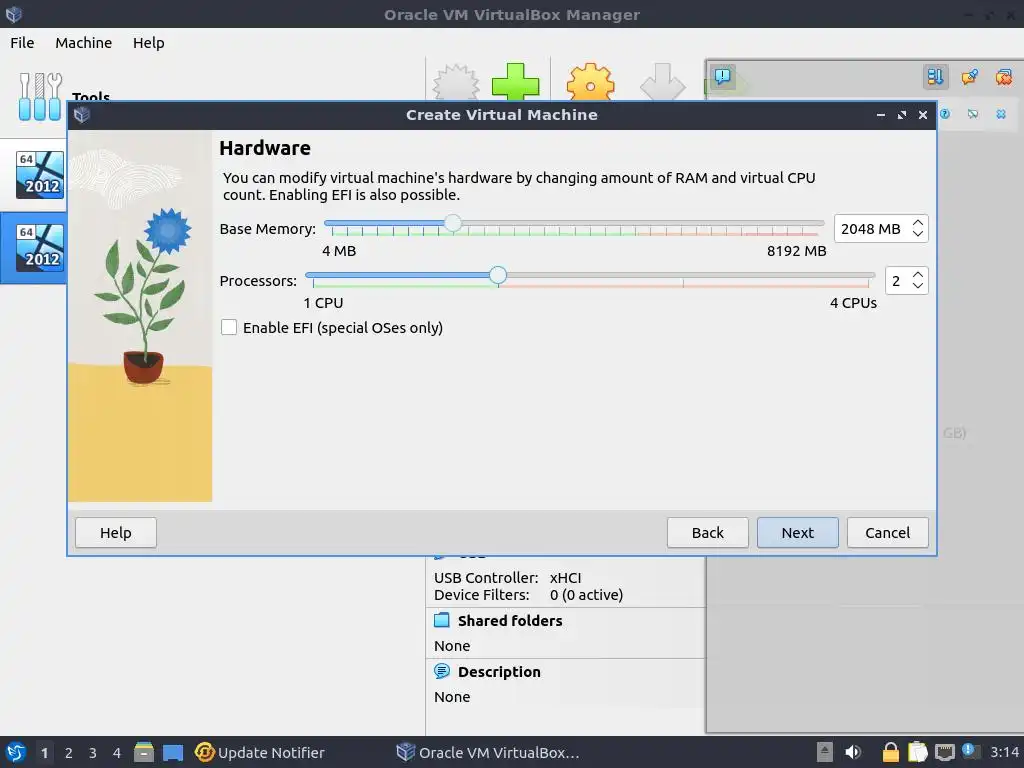Click the USB Controller xHCI line
The height and width of the screenshot is (768, 1024).
(507, 577)
